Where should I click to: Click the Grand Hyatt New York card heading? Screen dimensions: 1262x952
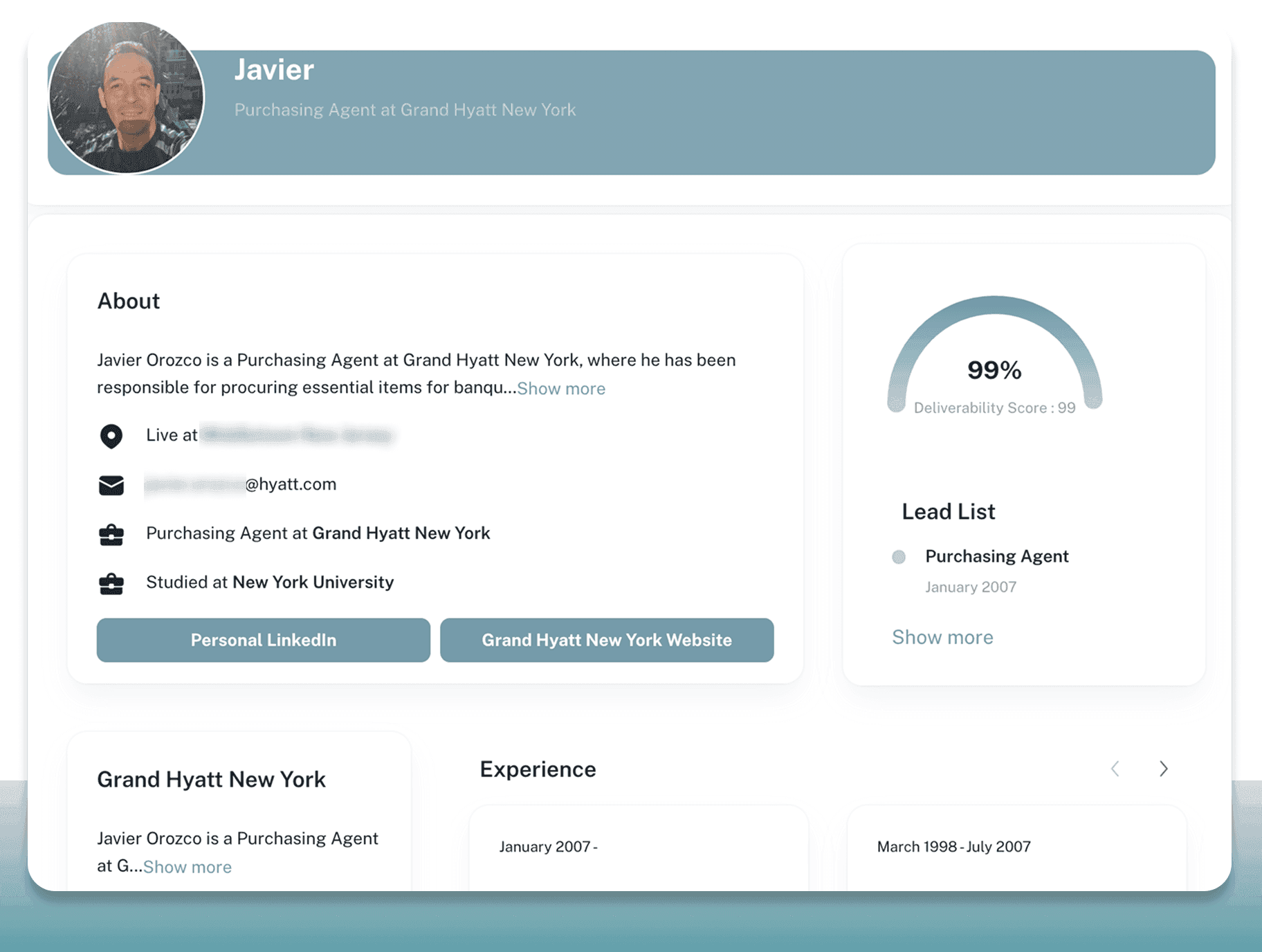[x=211, y=780]
